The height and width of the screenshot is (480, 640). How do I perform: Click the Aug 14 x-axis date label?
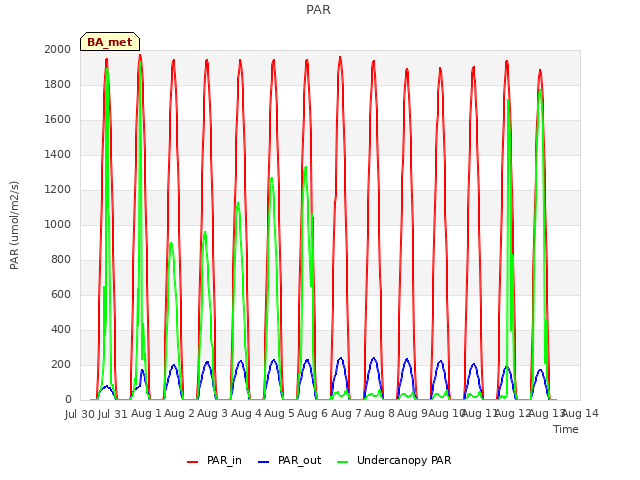581,414
